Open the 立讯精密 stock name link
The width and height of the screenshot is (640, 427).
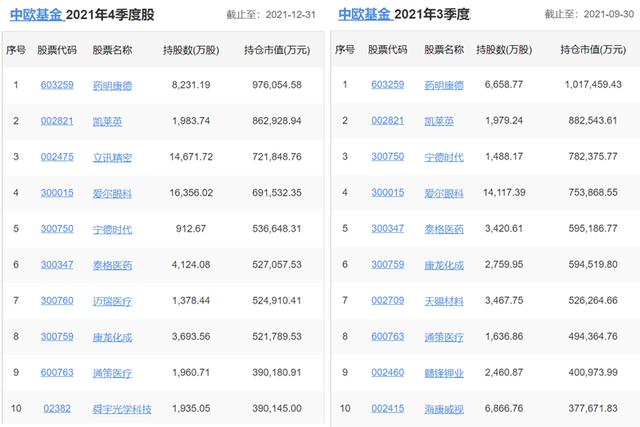click(x=112, y=157)
